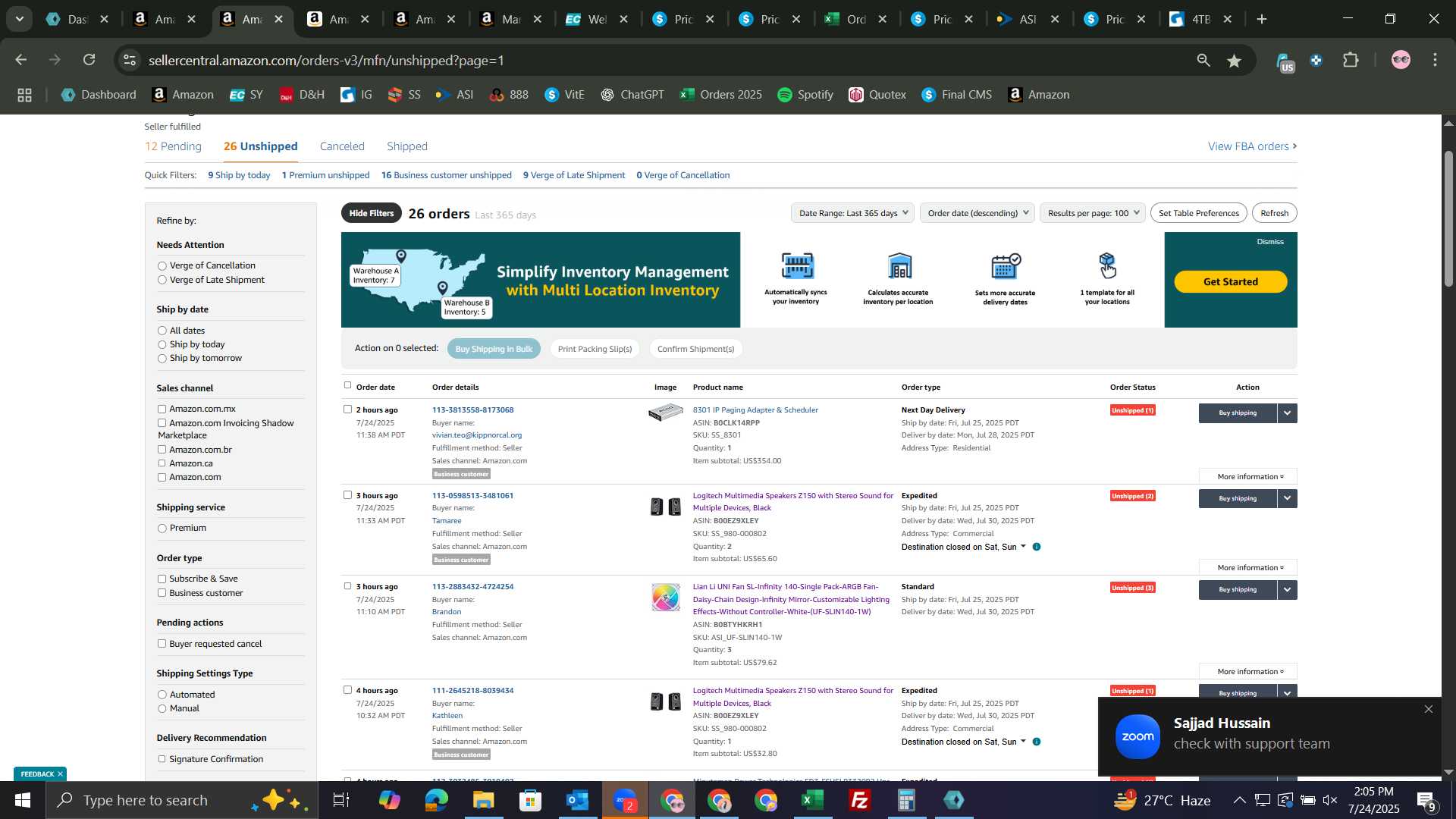Open the Final CMS bookmark
Image resolution: width=1456 pixels, height=819 pixels.
click(x=956, y=95)
